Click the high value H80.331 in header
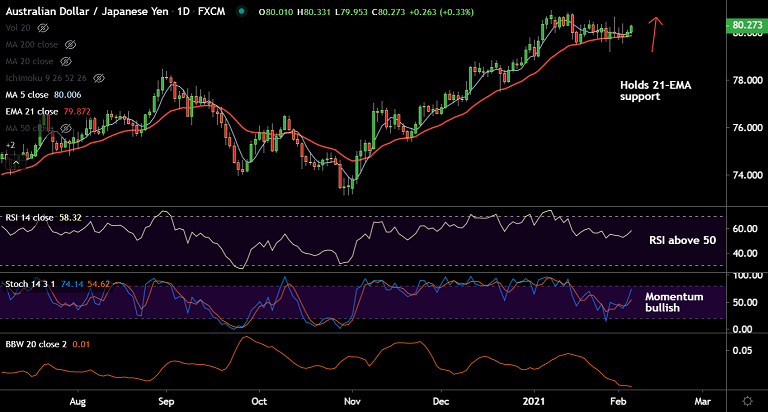The width and height of the screenshot is (768, 412). coord(314,12)
